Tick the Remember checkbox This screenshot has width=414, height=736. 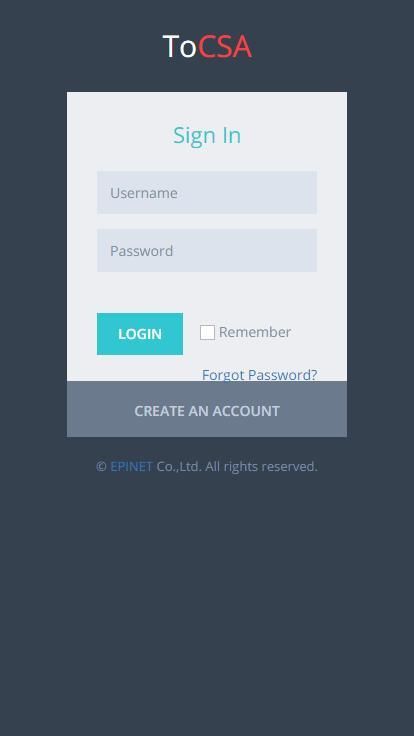(x=207, y=332)
